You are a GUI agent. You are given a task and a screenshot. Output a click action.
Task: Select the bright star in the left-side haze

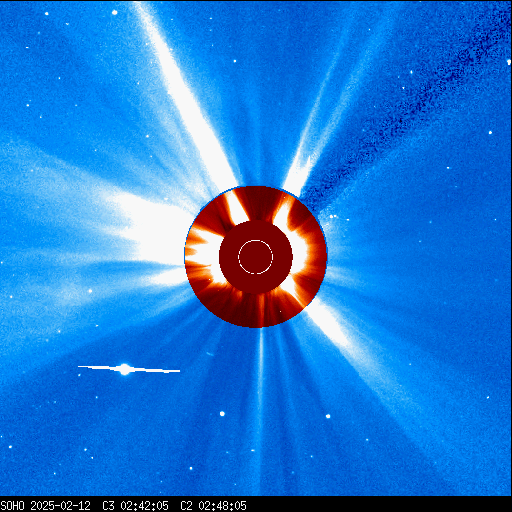pos(90,291)
